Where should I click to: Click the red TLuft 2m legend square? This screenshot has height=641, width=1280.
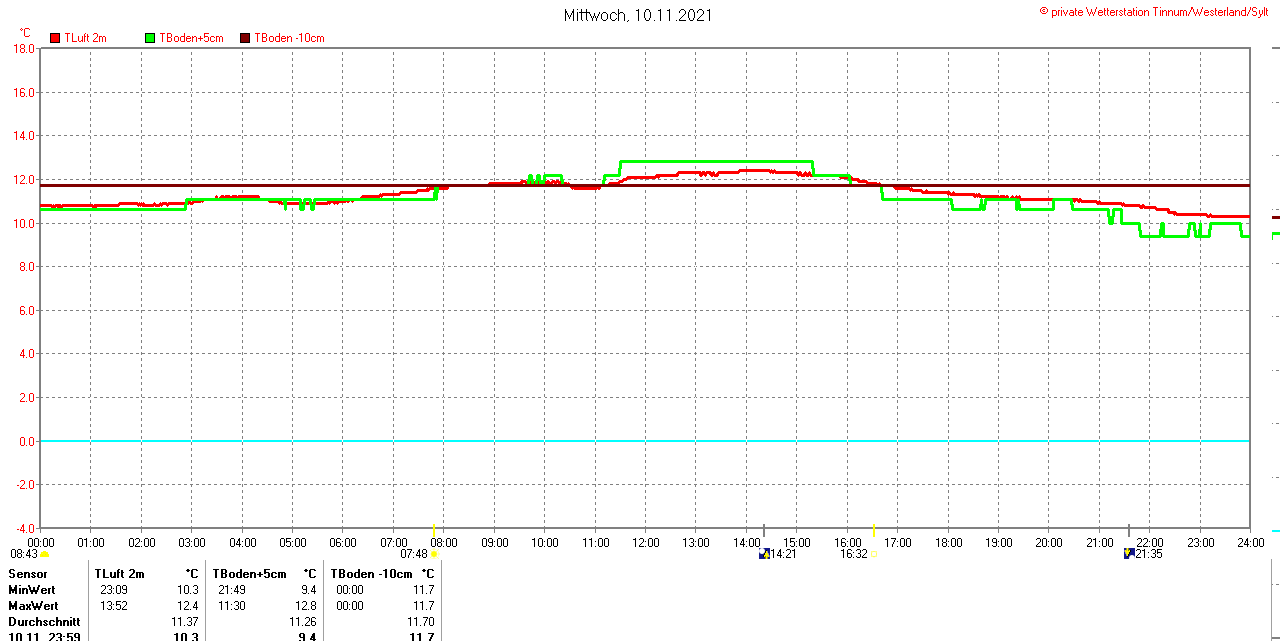(x=55, y=38)
